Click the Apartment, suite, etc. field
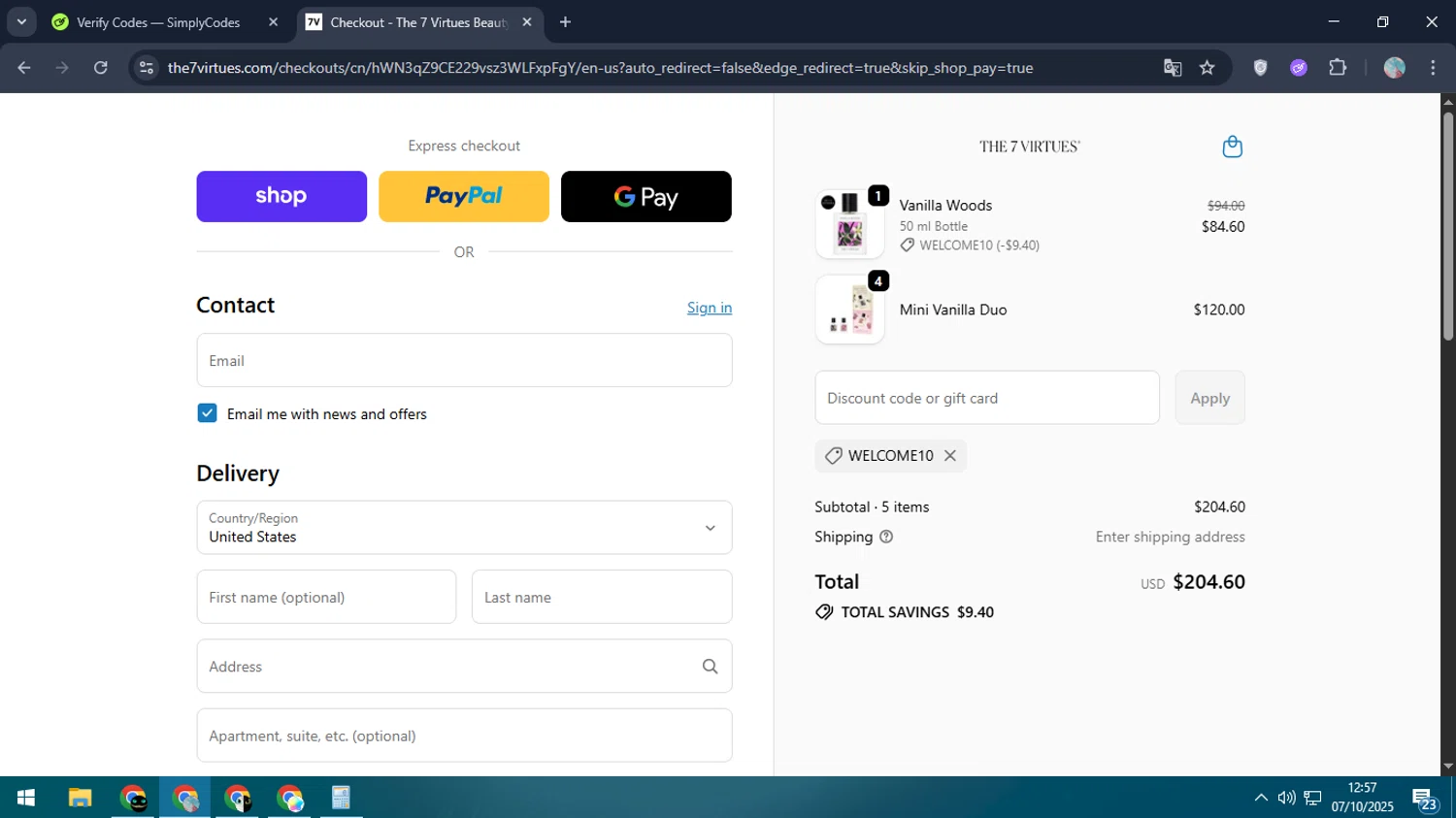This screenshot has height=818, width=1456. coord(464,736)
